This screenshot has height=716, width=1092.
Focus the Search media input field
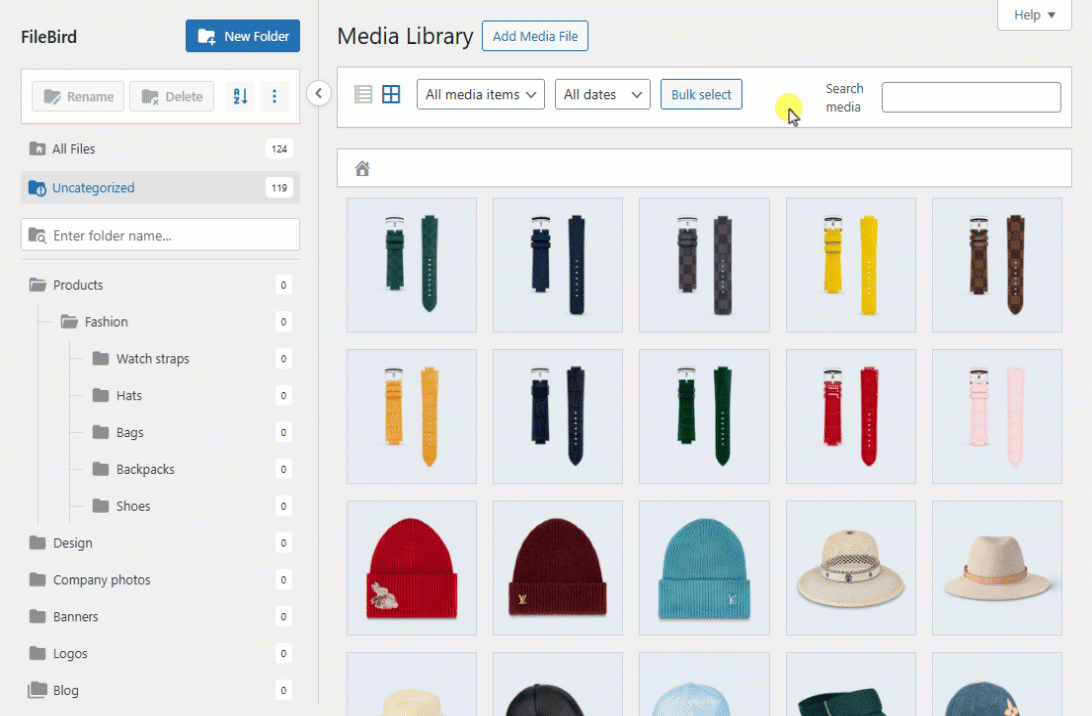[971, 97]
